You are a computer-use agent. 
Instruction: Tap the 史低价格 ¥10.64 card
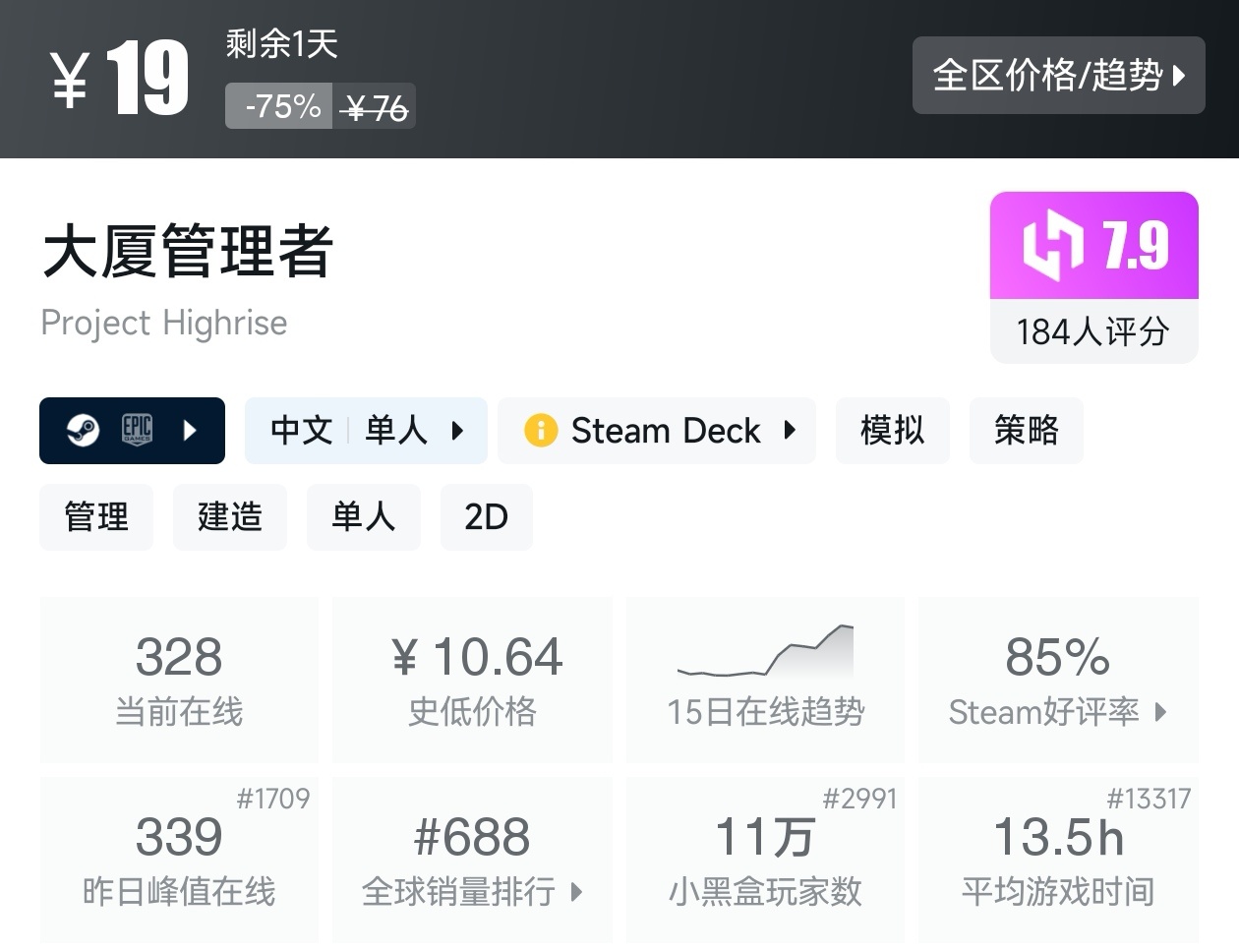pos(472,680)
